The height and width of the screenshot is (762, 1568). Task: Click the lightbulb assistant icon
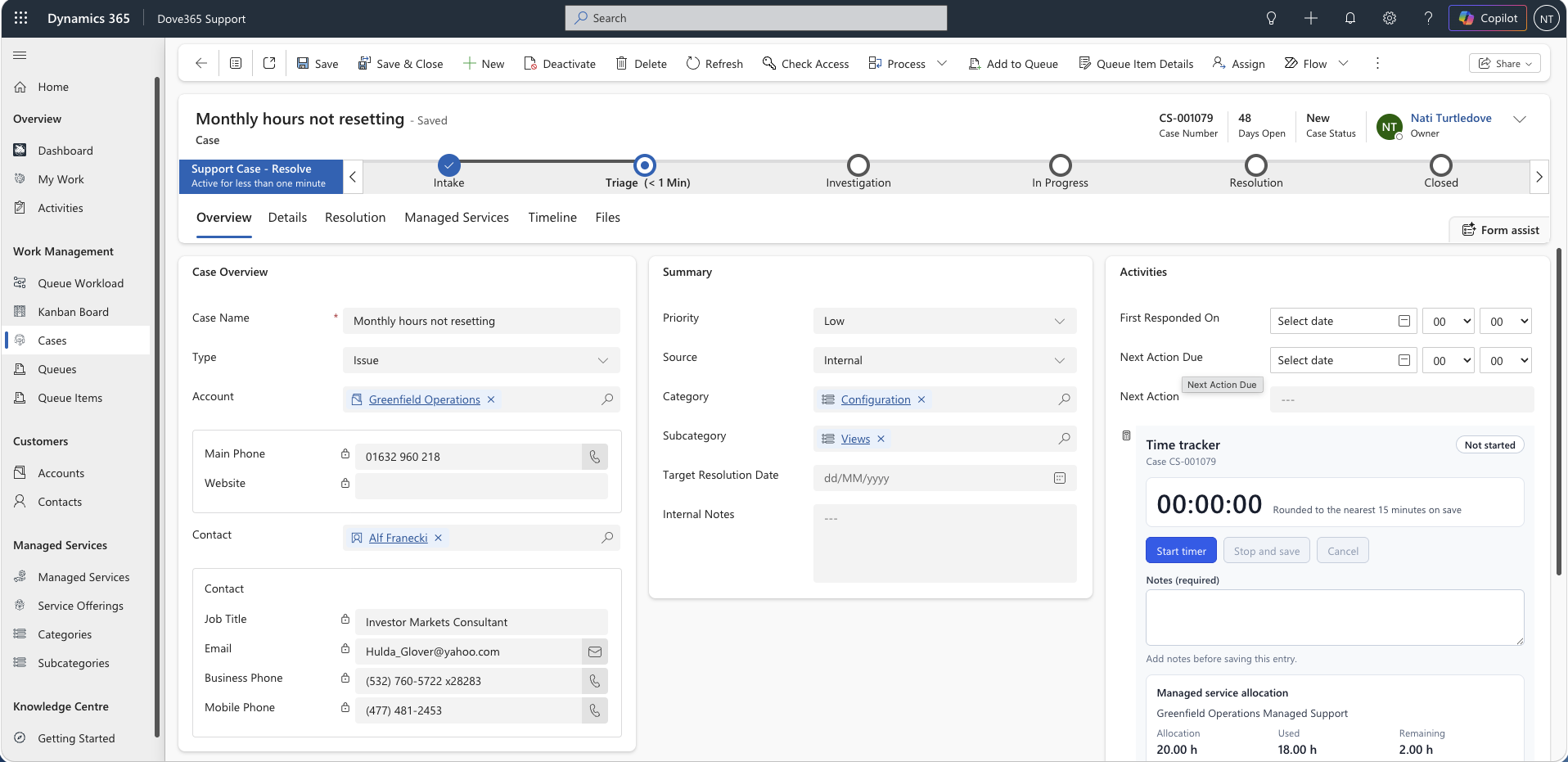(1271, 18)
